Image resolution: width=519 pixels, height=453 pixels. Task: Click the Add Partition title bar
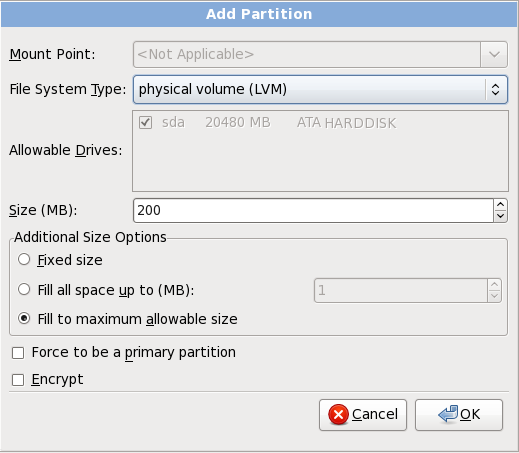coord(259,14)
